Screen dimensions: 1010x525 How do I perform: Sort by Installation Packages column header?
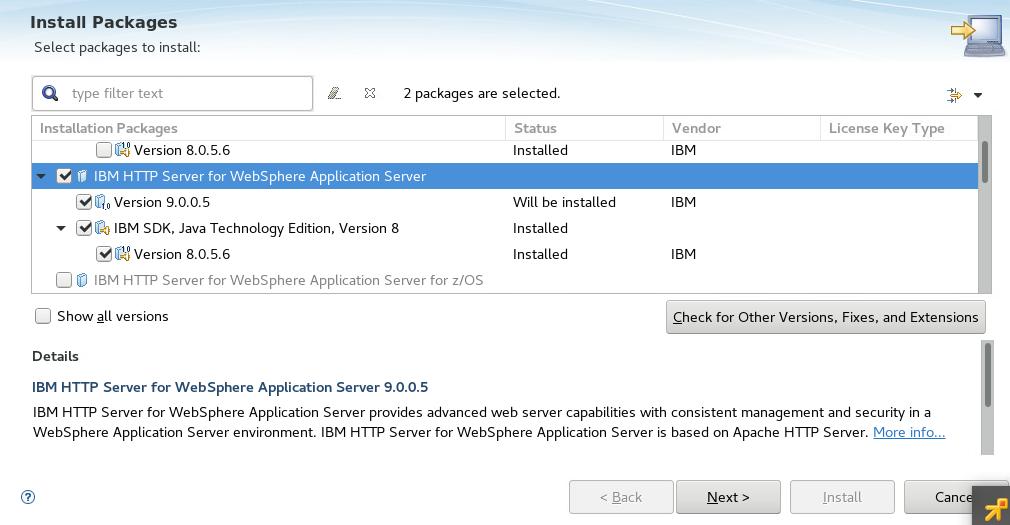(269, 128)
